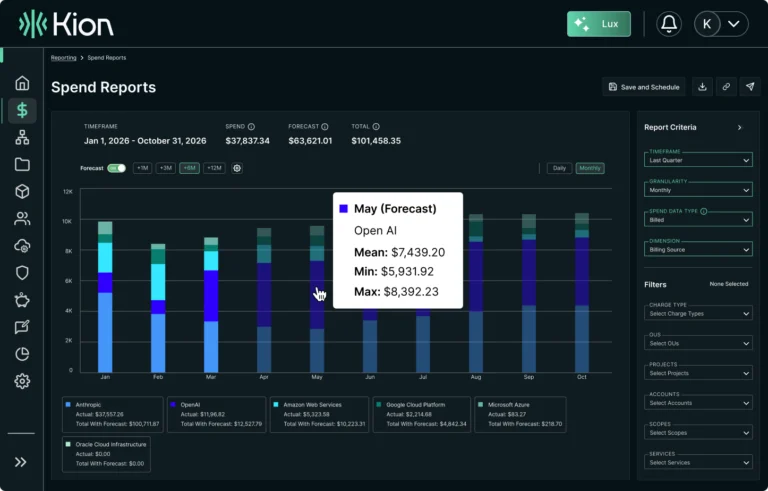Open the Select OUs dropdown
This screenshot has width=768, height=491.
(x=698, y=344)
